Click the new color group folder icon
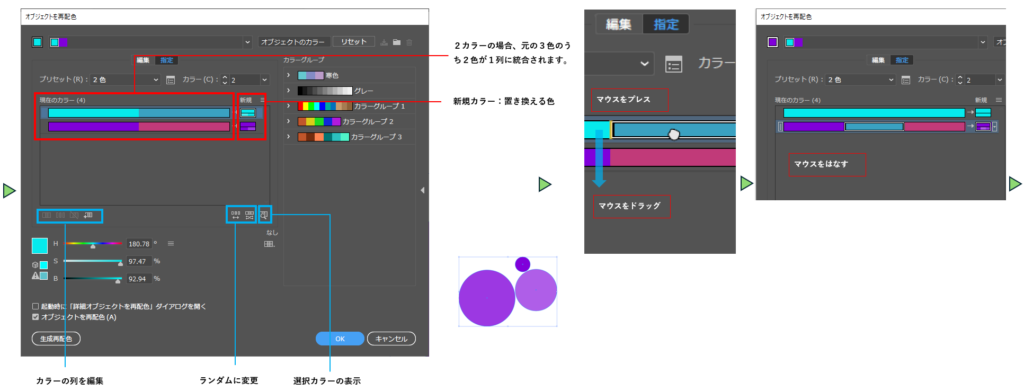This screenshot has width=1024, height=391. click(396, 42)
